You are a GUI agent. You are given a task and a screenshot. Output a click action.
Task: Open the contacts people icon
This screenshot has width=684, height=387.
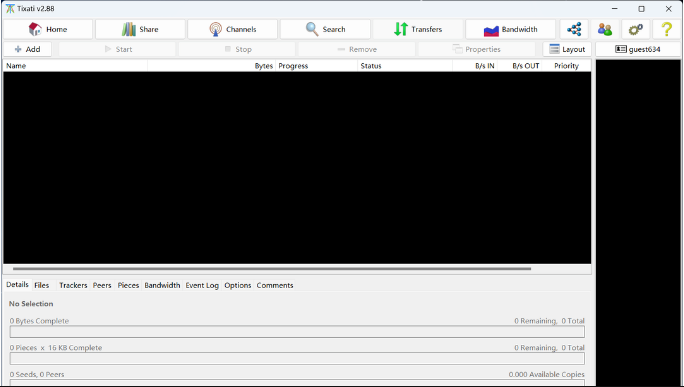click(605, 29)
